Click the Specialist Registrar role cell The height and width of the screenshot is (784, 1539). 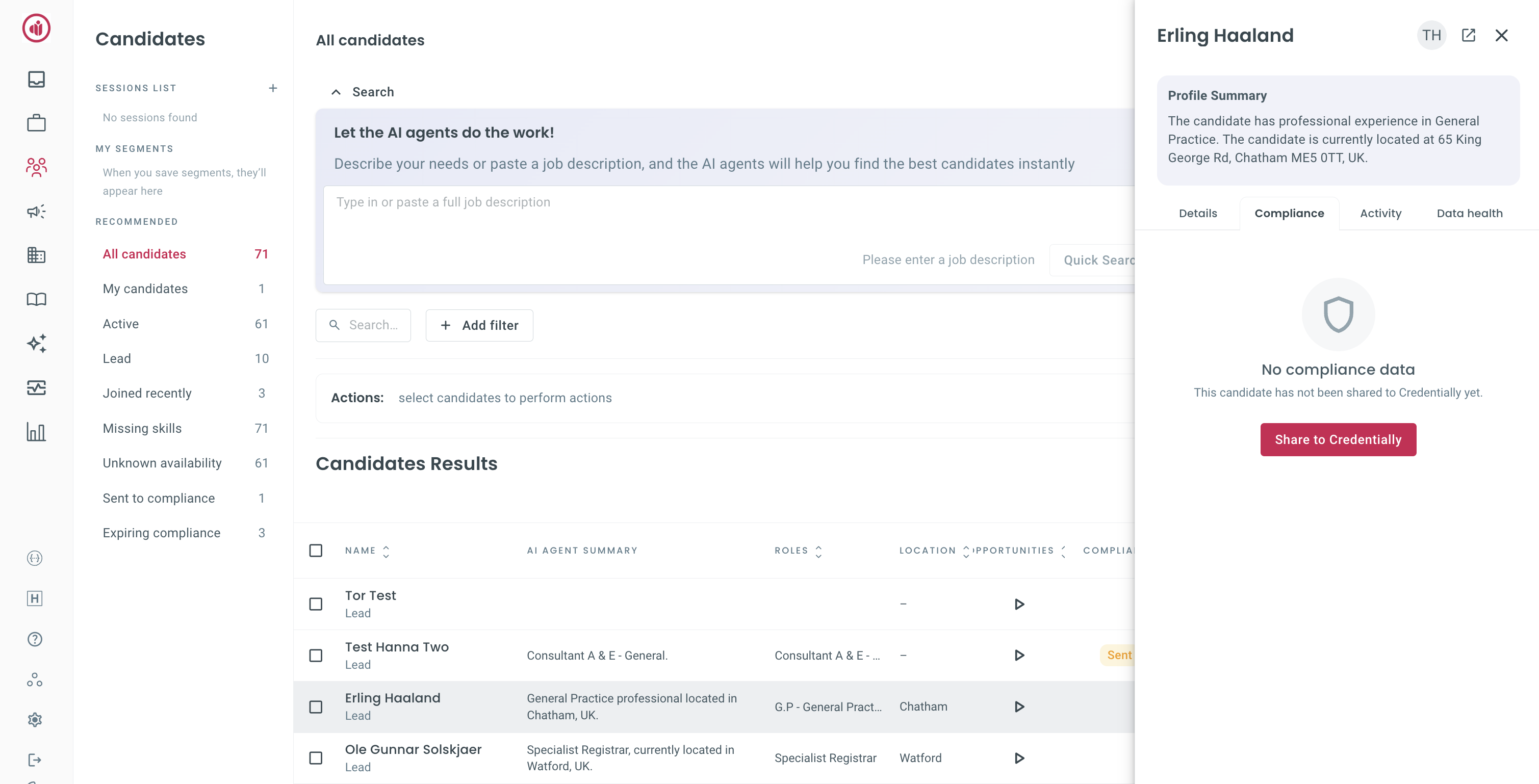point(825,759)
